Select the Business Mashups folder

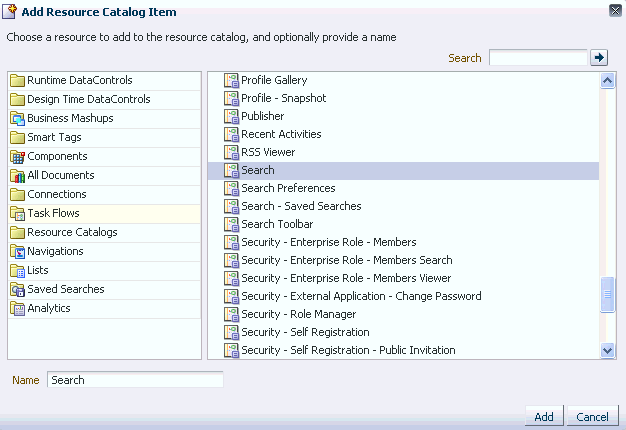[x=104, y=119]
